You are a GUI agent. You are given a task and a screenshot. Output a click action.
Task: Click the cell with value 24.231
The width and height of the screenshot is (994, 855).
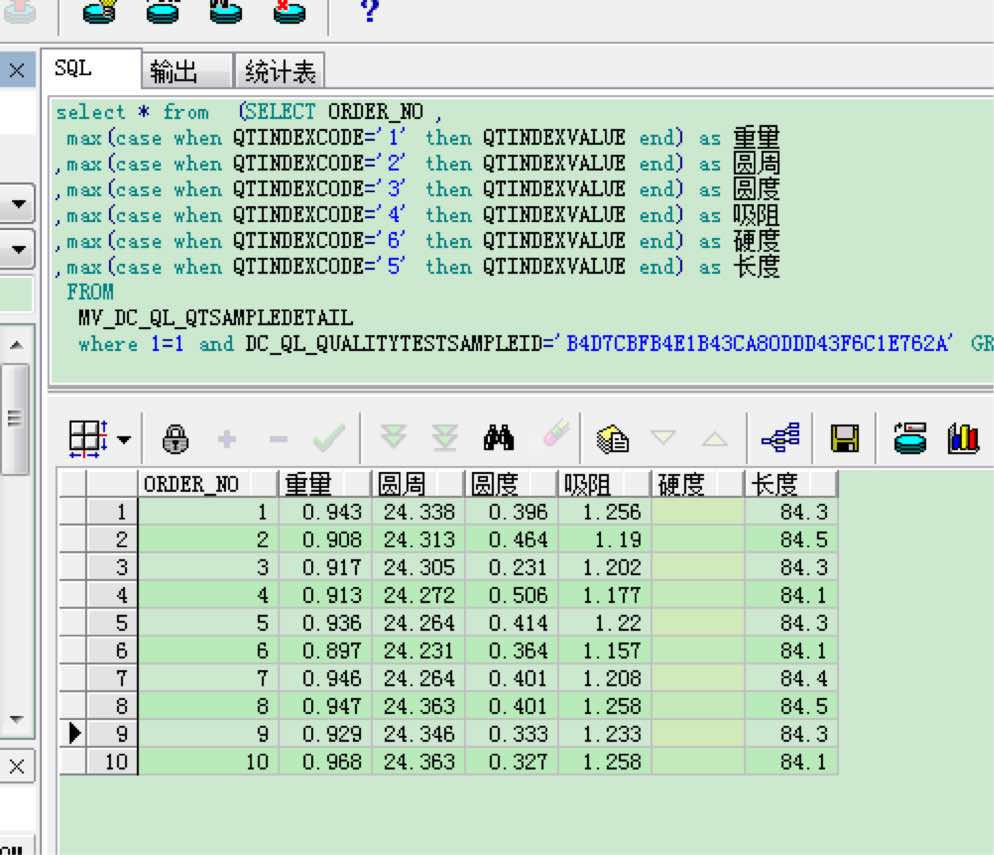[x=418, y=651]
